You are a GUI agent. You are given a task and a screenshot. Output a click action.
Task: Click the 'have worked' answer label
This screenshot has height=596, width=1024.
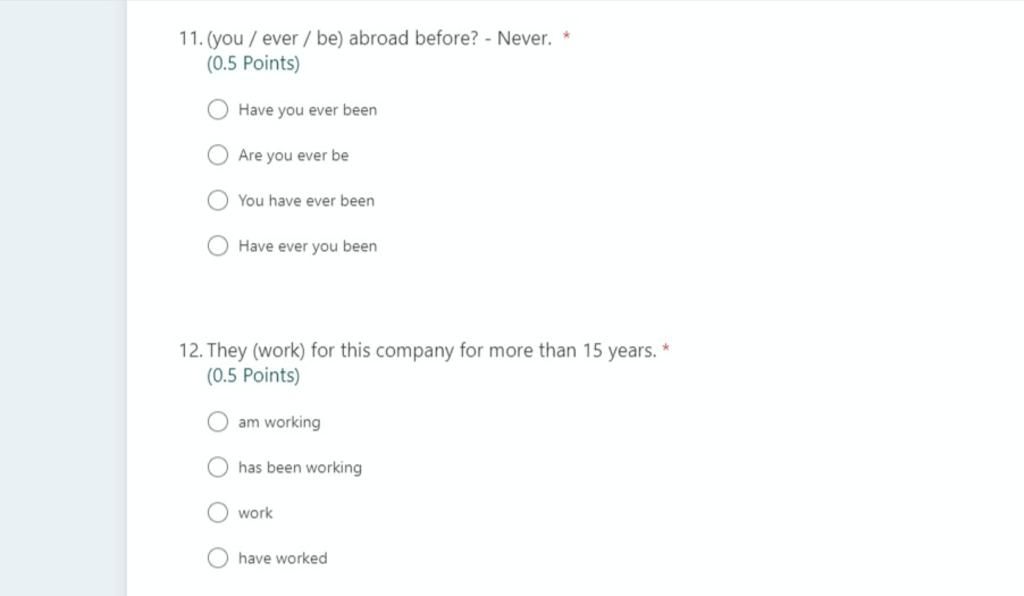[283, 558]
